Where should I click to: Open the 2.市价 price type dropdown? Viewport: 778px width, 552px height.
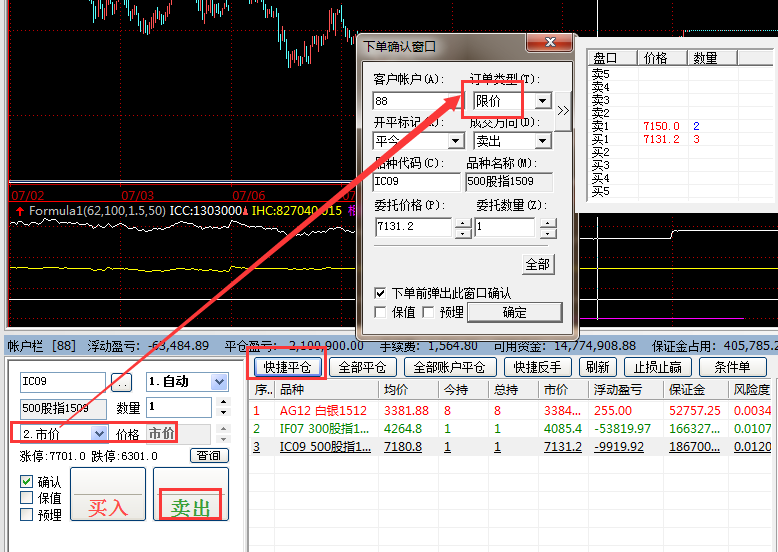[x=98, y=433]
